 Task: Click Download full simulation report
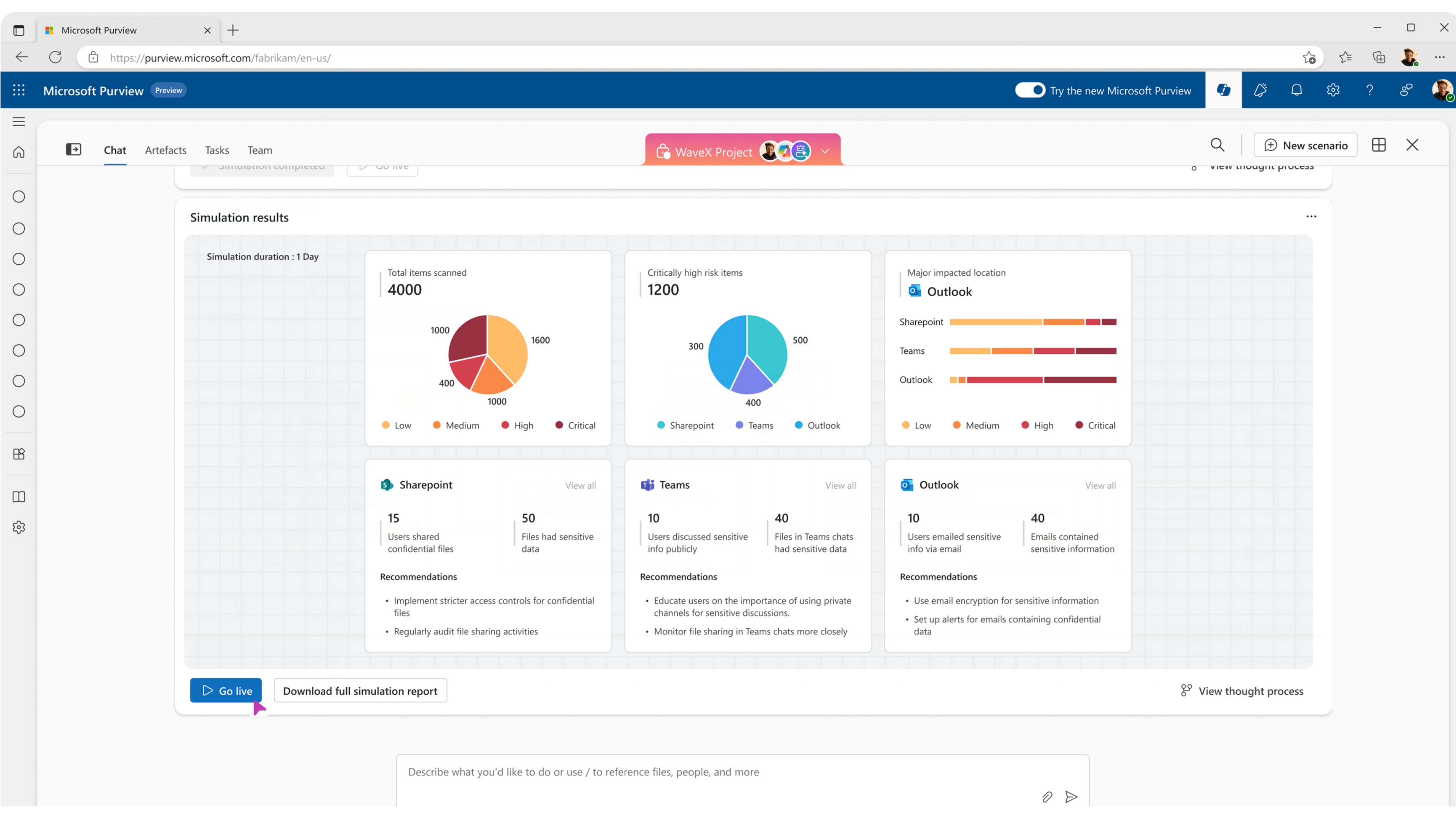coord(360,690)
